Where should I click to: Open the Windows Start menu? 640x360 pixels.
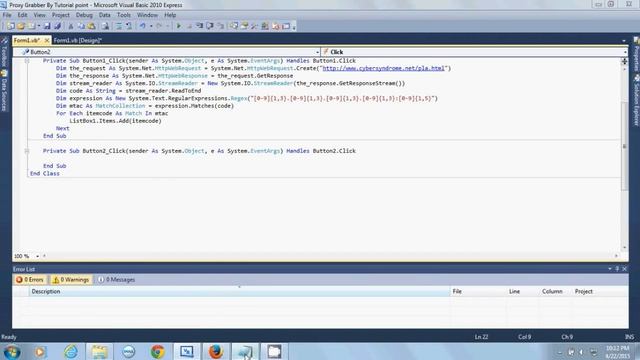(11, 351)
